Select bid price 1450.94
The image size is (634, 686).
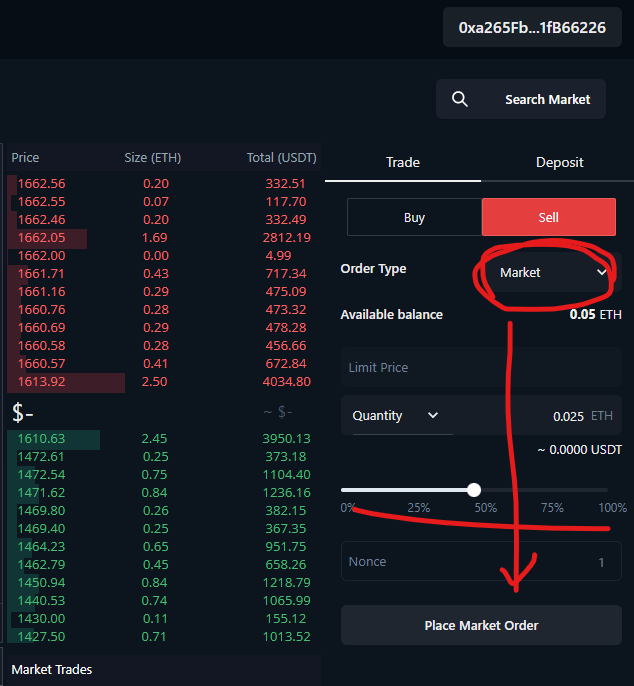point(41,582)
